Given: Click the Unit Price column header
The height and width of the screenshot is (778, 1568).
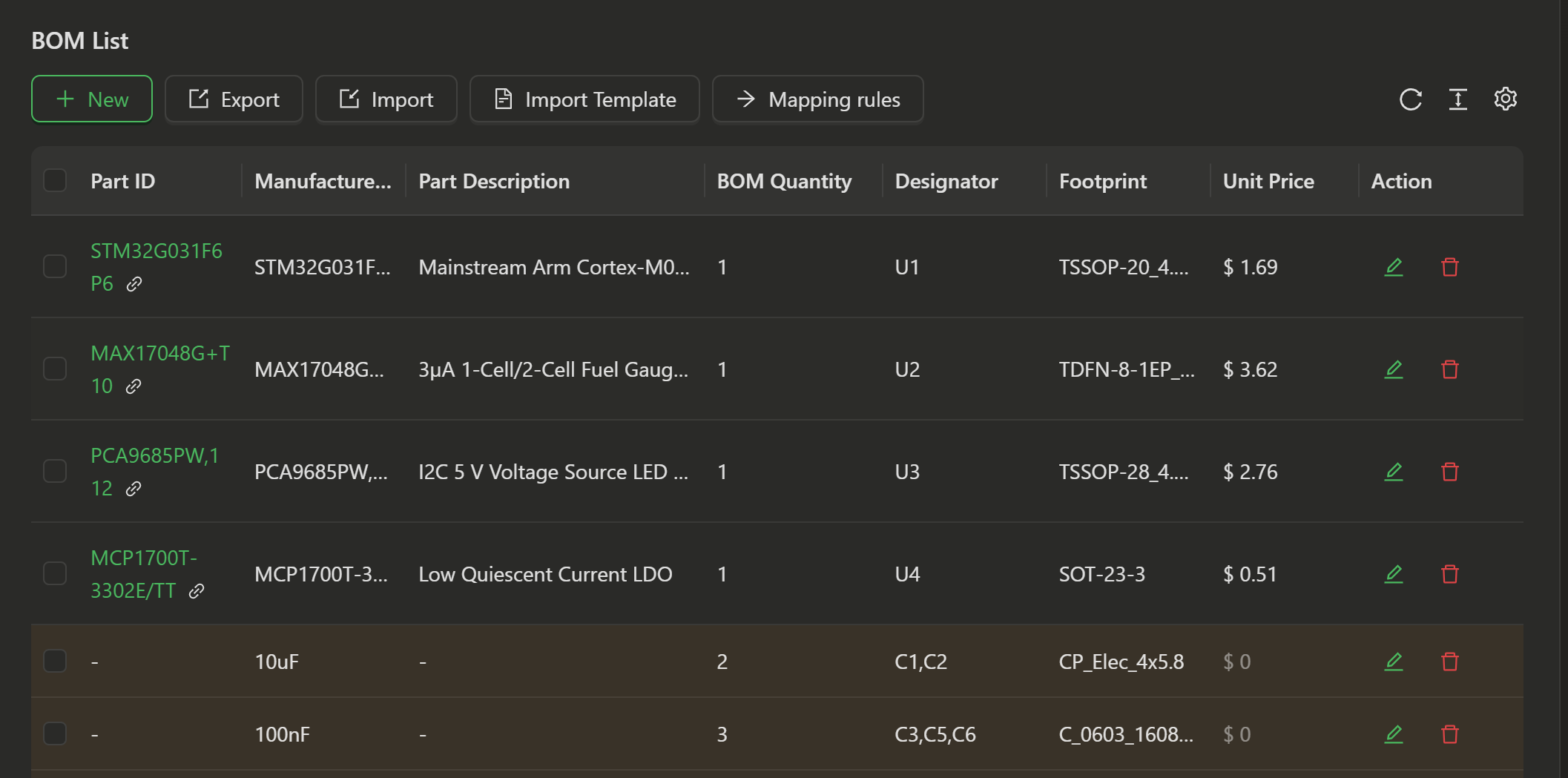Looking at the screenshot, I should point(1268,181).
